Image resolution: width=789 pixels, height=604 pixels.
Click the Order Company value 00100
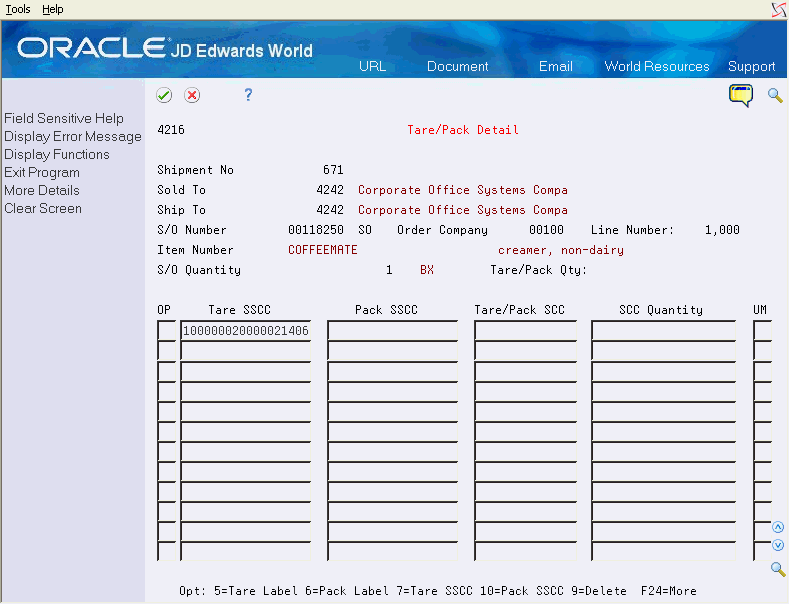pos(546,230)
